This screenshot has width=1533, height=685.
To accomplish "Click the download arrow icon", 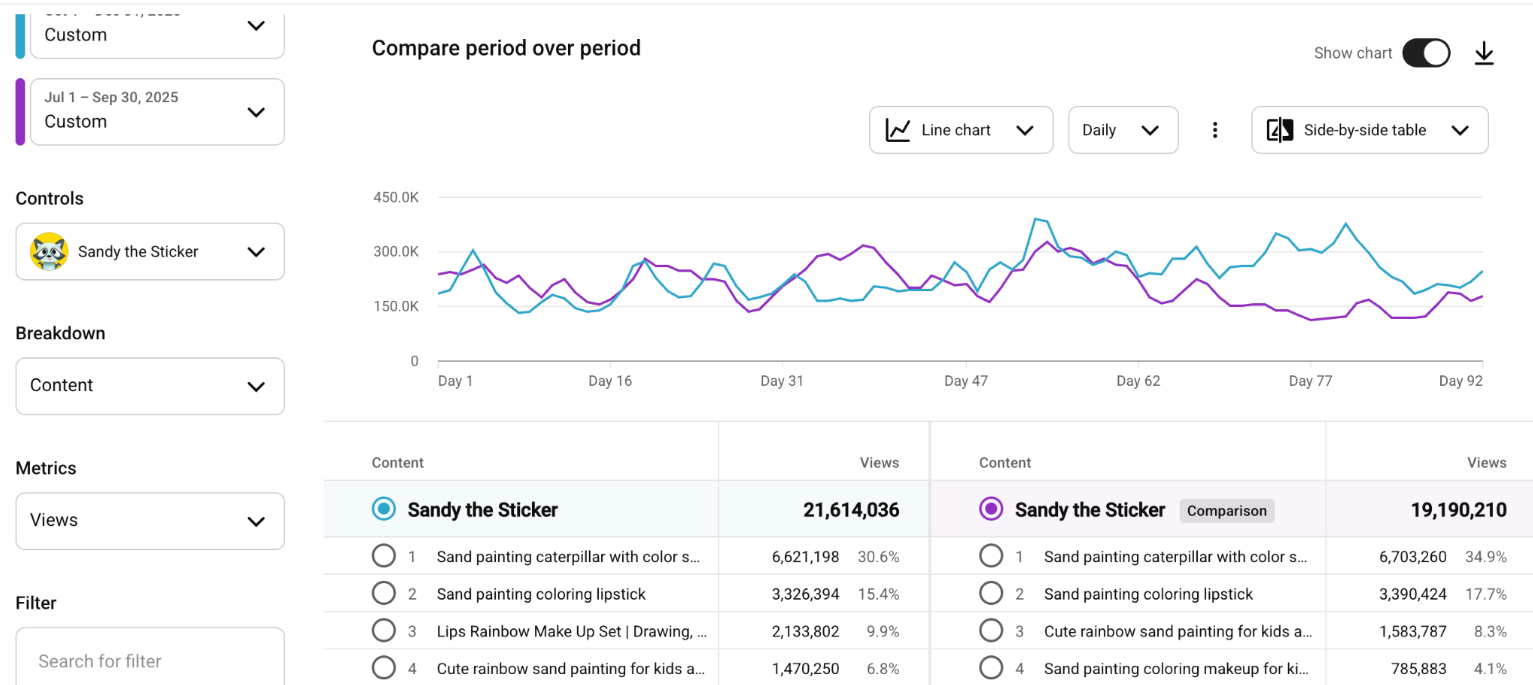I will pyautogui.click(x=1484, y=54).
